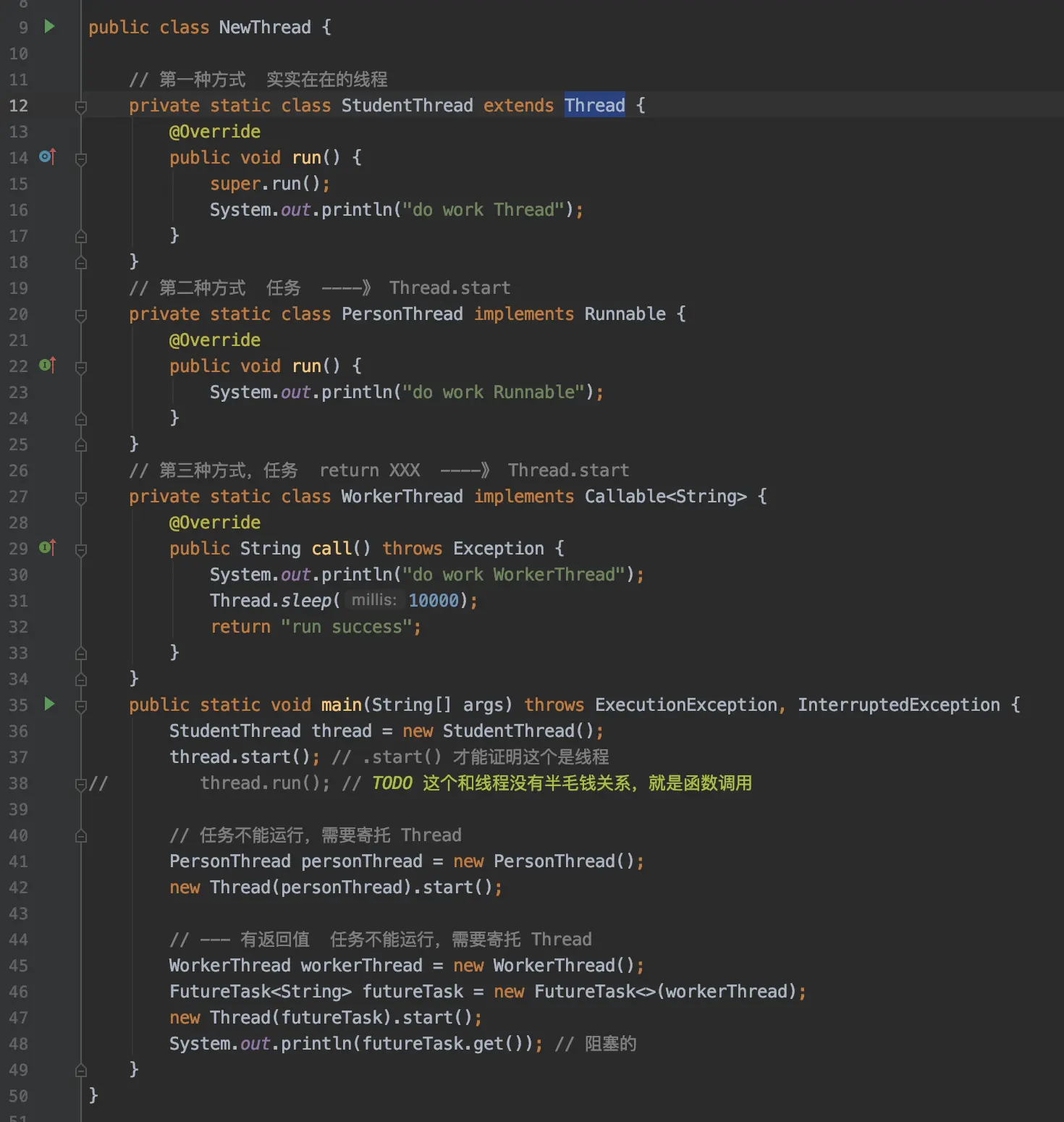Viewport: 1064px width, 1122px height.
Task: Collapse the StudentThread class fold marker
Action: 81,106
